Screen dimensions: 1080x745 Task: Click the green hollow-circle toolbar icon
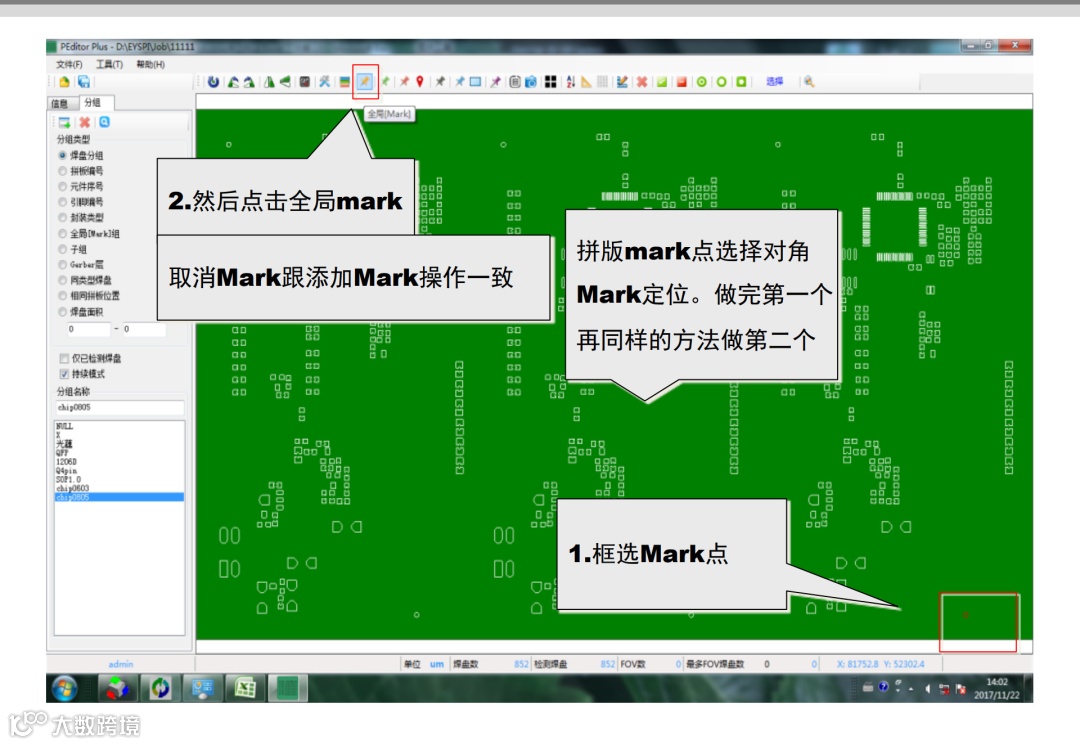[x=721, y=81]
